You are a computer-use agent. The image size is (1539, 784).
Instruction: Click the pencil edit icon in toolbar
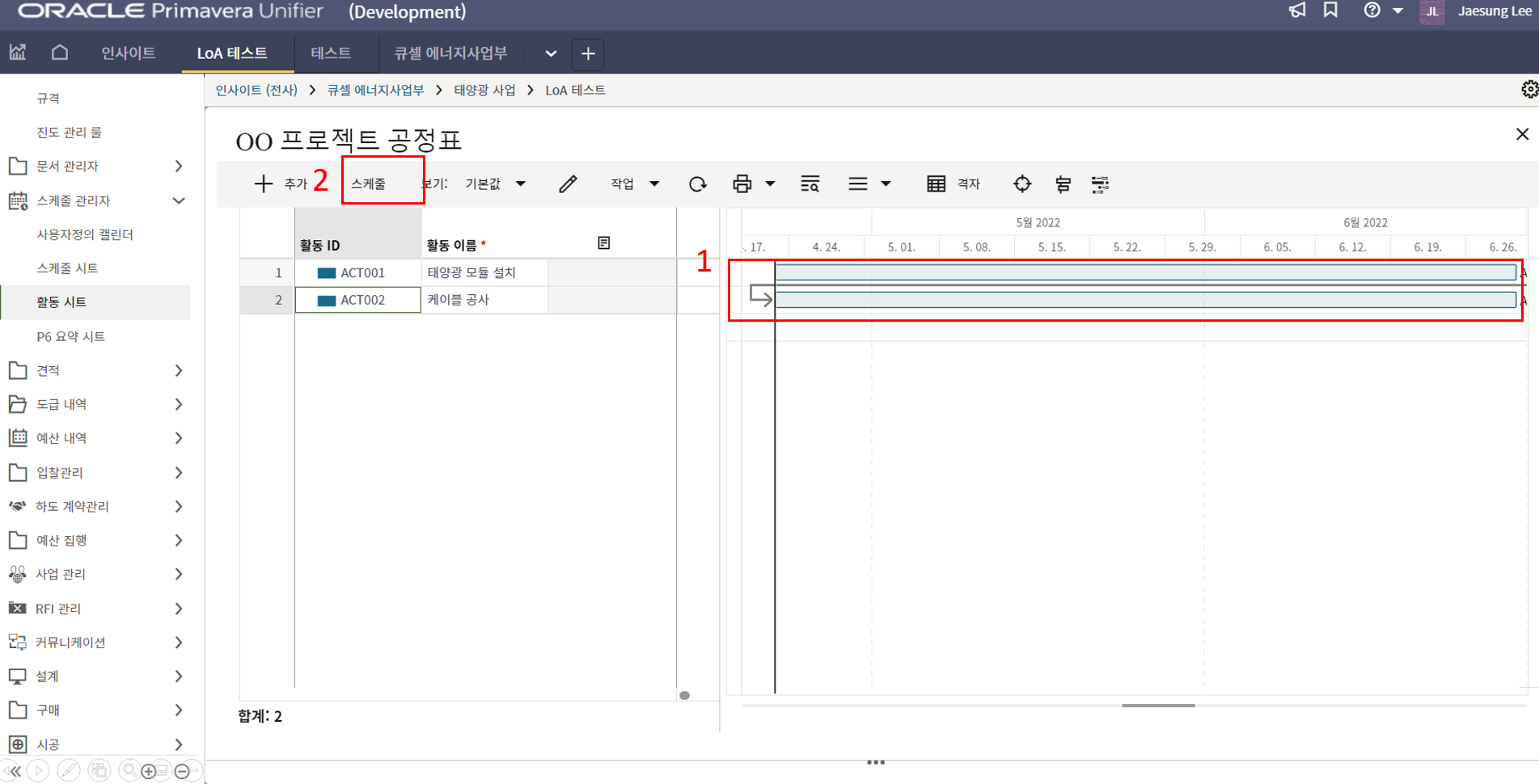[x=568, y=184]
